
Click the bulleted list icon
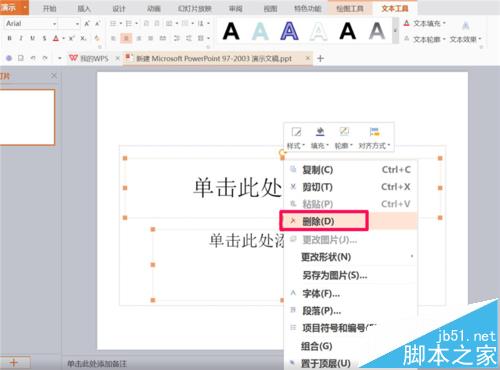113,24
